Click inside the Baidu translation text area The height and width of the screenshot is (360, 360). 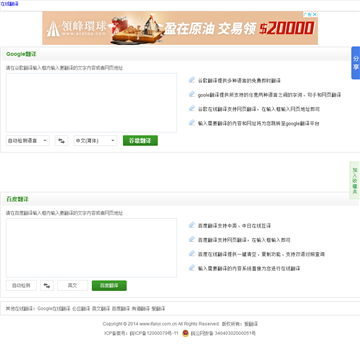coord(91,248)
